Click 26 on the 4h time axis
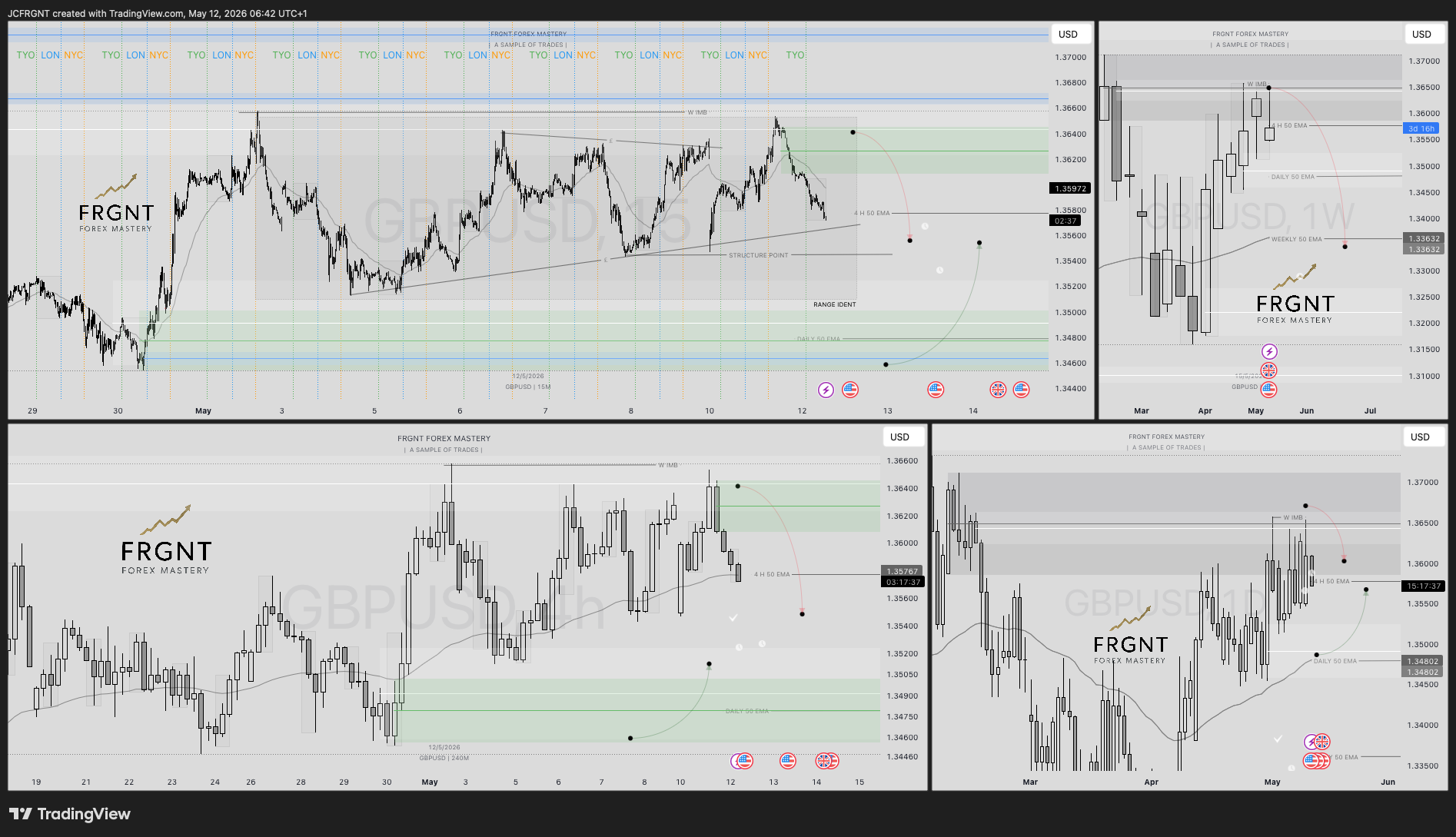The width and height of the screenshot is (1456, 837). (x=251, y=782)
